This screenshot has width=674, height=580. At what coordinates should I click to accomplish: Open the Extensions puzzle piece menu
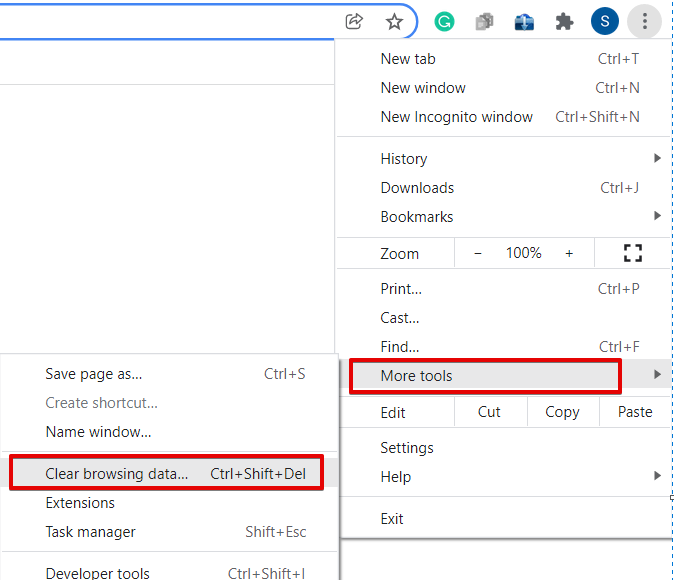tap(564, 21)
